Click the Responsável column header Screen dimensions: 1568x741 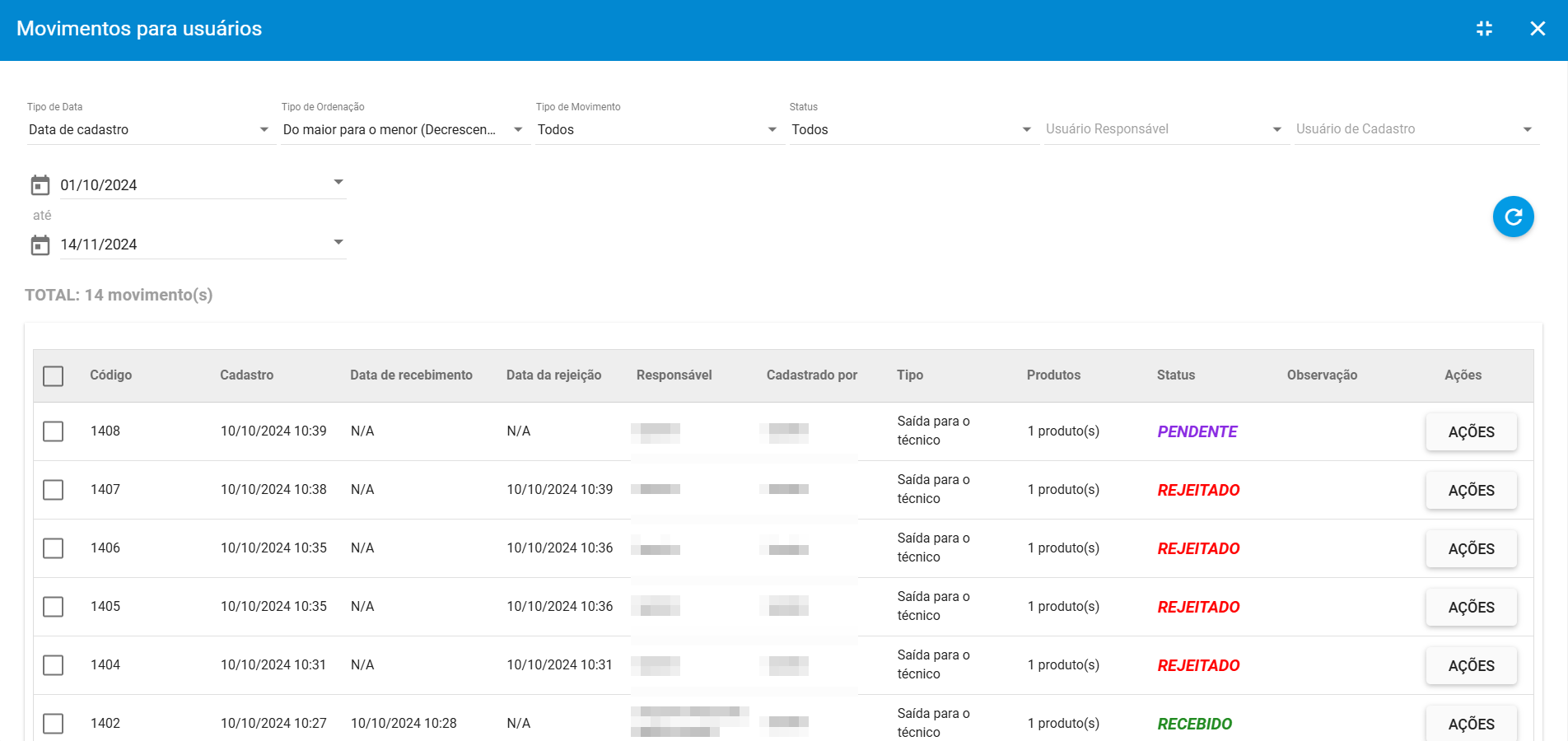click(x=674, y=375)
